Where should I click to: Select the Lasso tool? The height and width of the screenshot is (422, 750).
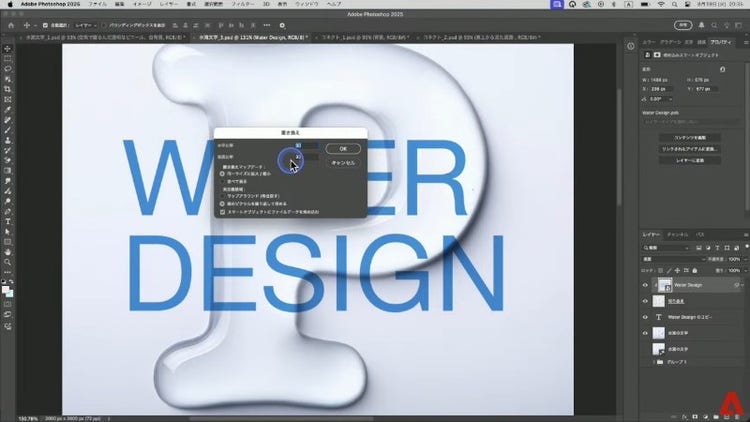click(7, 67)
